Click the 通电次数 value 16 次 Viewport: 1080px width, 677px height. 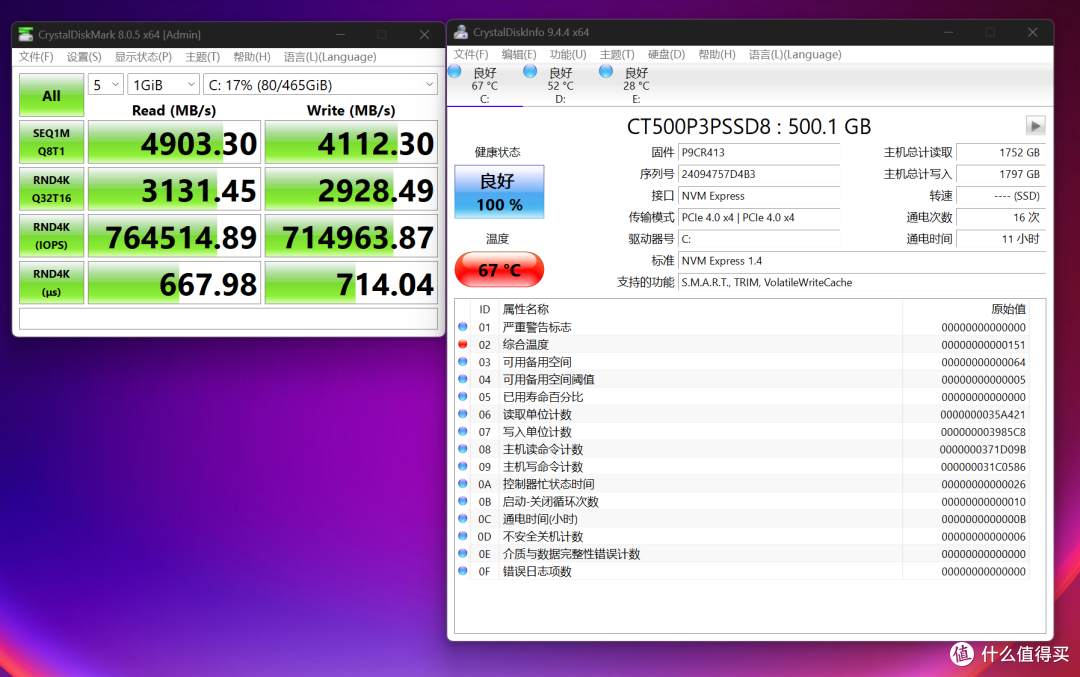tap(1001, 218)
